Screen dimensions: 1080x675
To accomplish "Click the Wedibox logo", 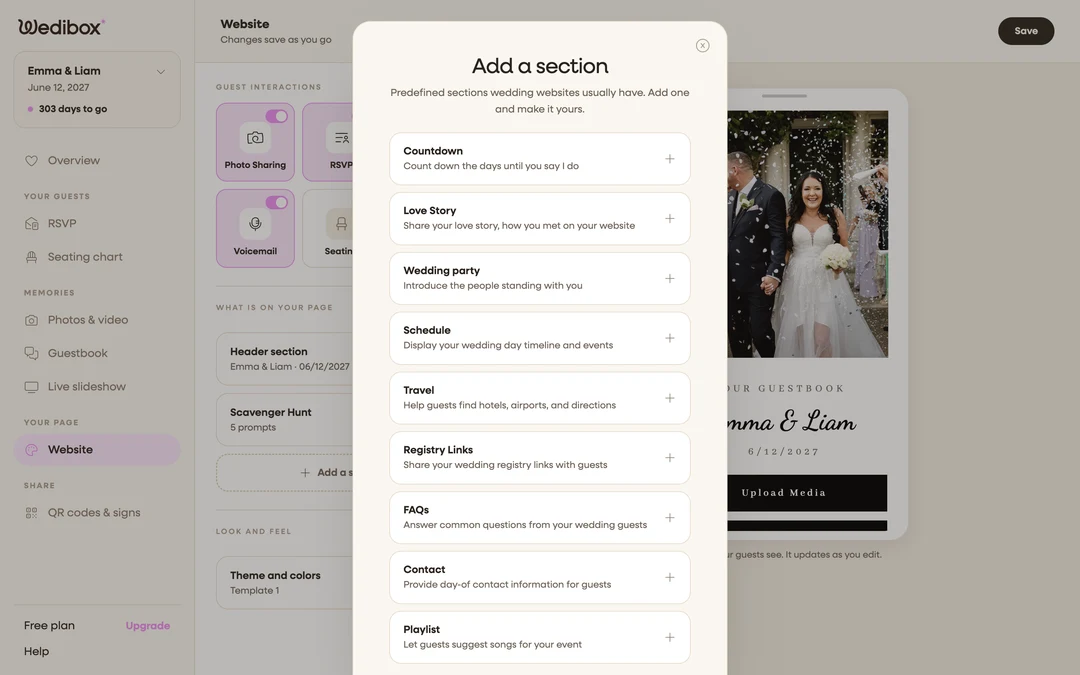I will [x=61, y=27].
